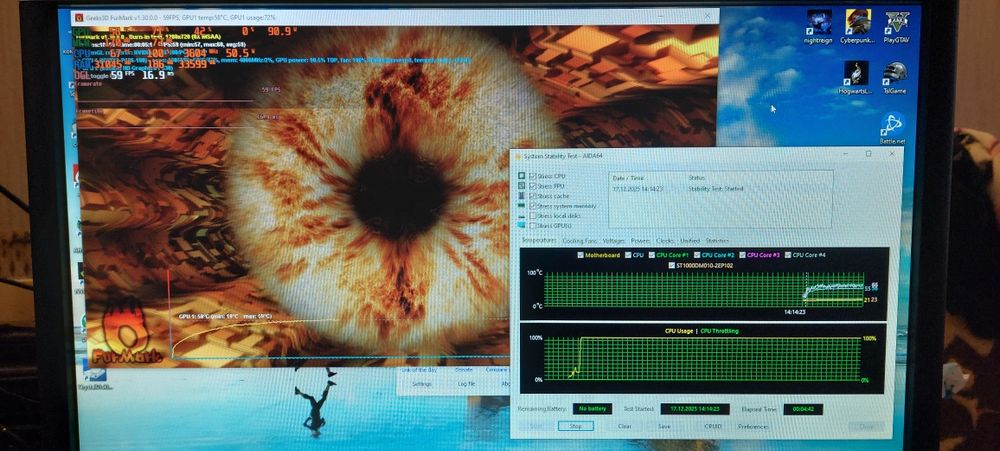
Task: Toggle CPU Core #4 graph checkbox
Action: [788, 255]
